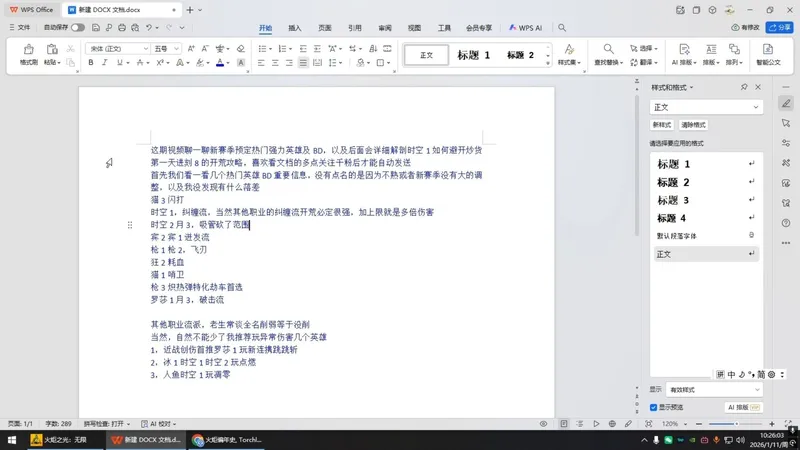Click the 清除格式 button in styles panel

click(x=693, y=125)
